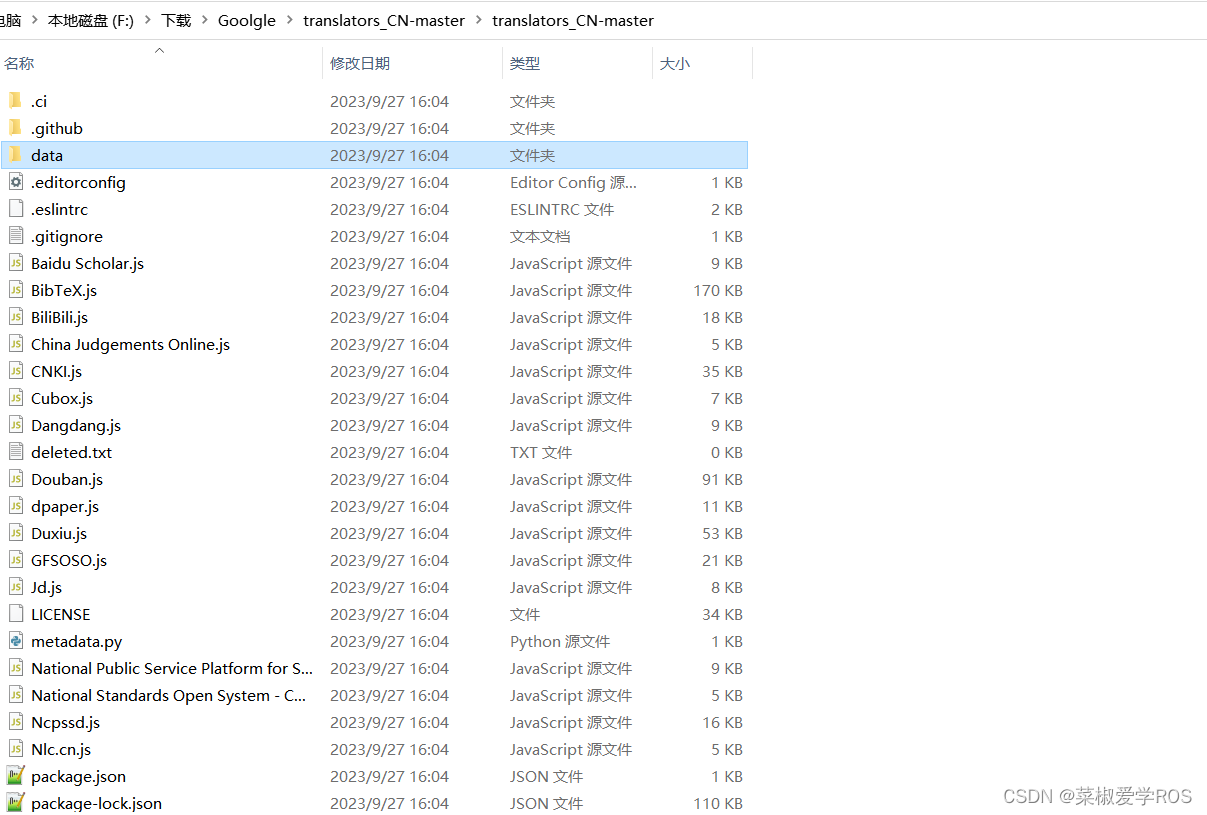This screenshot has width=1207, height=815.
Task: Click the Ncpssd.js file icon
Action: point(15,722)
